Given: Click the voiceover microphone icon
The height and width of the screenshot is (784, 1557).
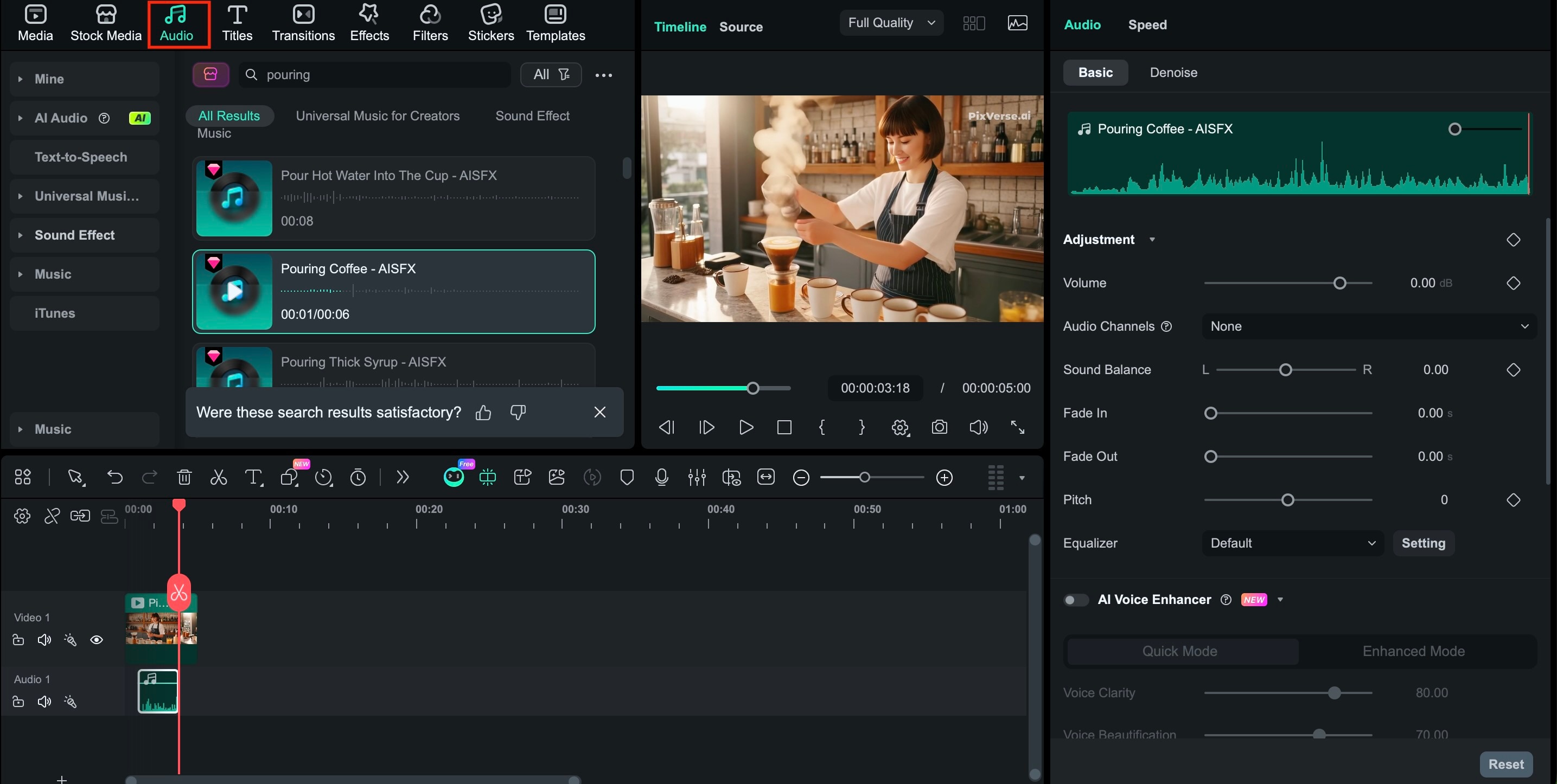Looking at the screenshot, I should pyautogui.click(x=661, y=477).
